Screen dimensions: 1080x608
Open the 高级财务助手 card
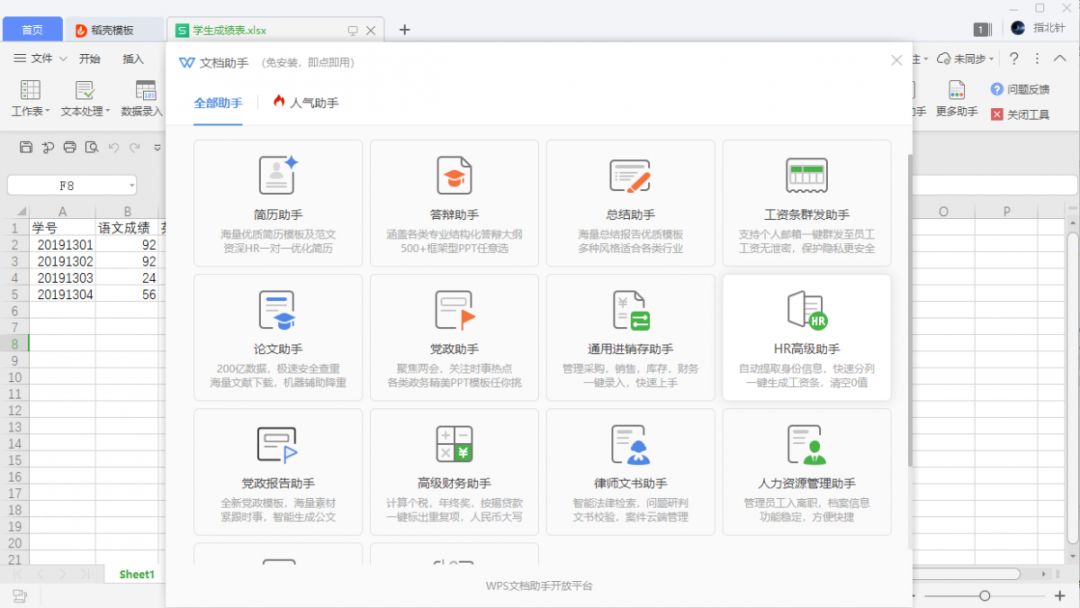pos(454,472)
